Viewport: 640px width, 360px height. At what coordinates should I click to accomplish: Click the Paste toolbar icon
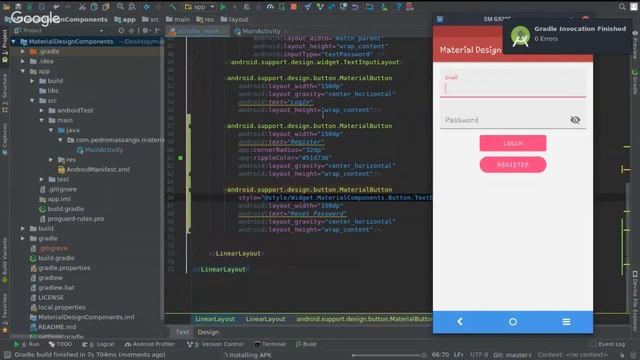[106, 7]
